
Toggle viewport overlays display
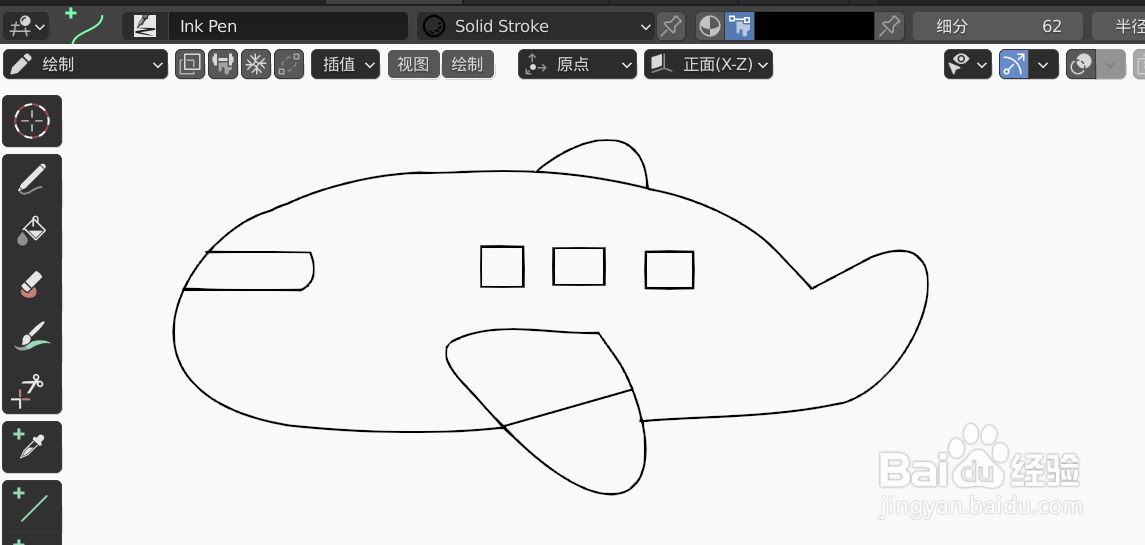(1081, 64)
